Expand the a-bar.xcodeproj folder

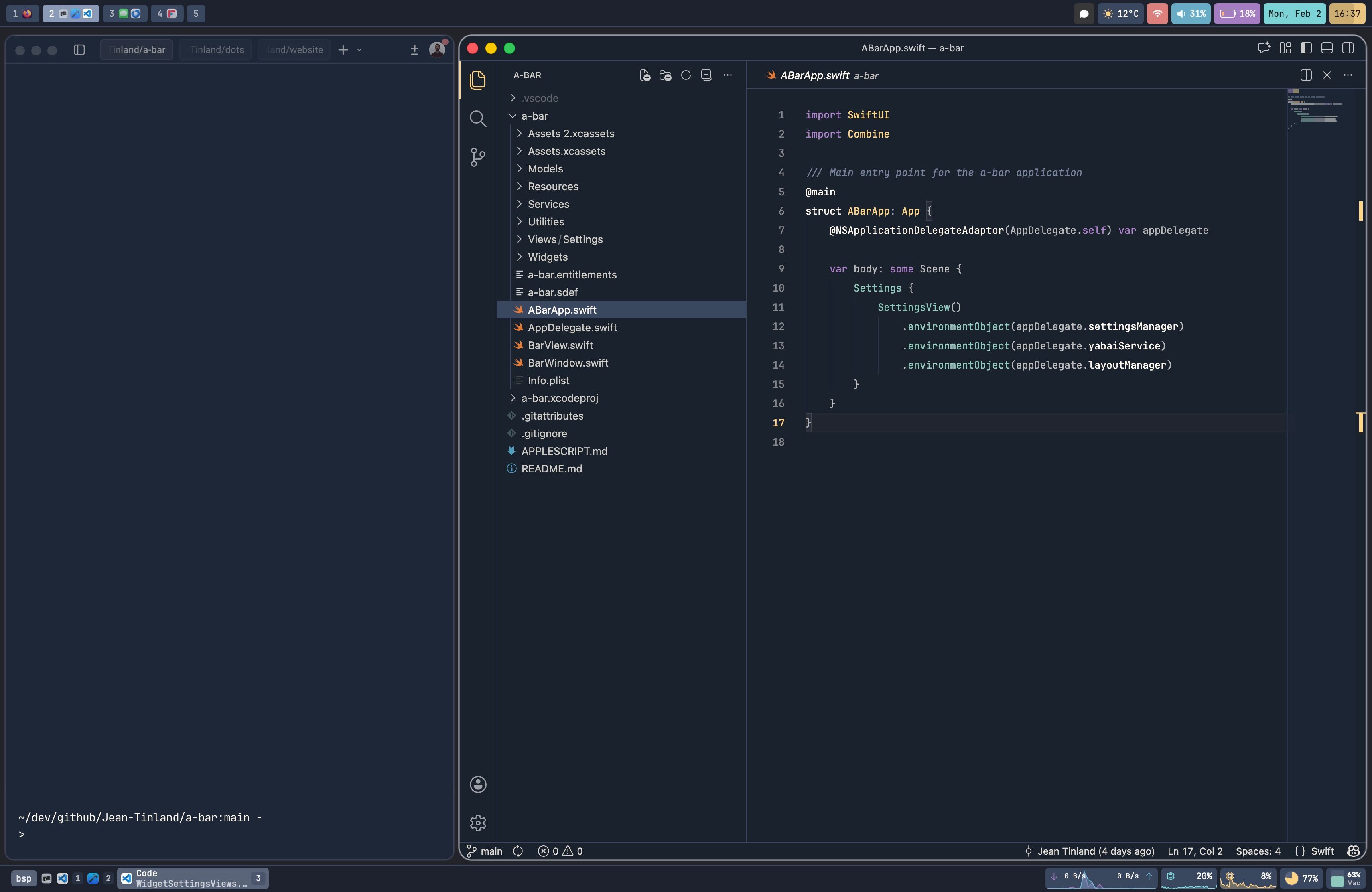coord(559,398)
